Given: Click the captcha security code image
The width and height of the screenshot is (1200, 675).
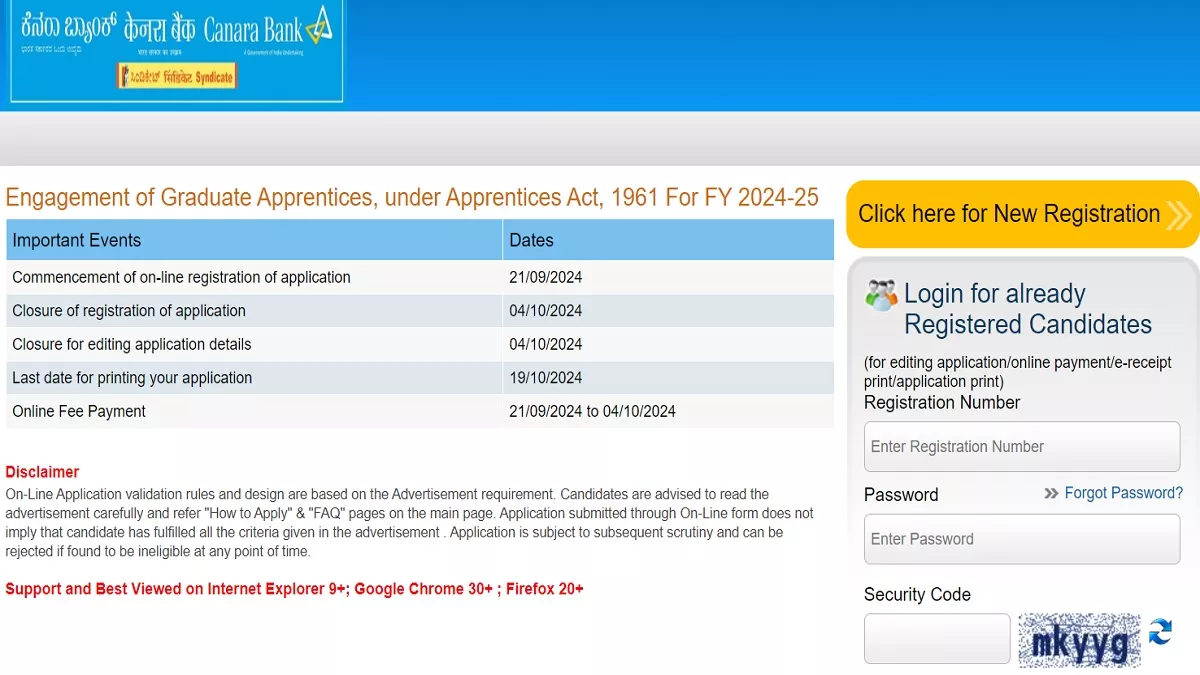Looking at the screenshot, I should [1079, 640].
